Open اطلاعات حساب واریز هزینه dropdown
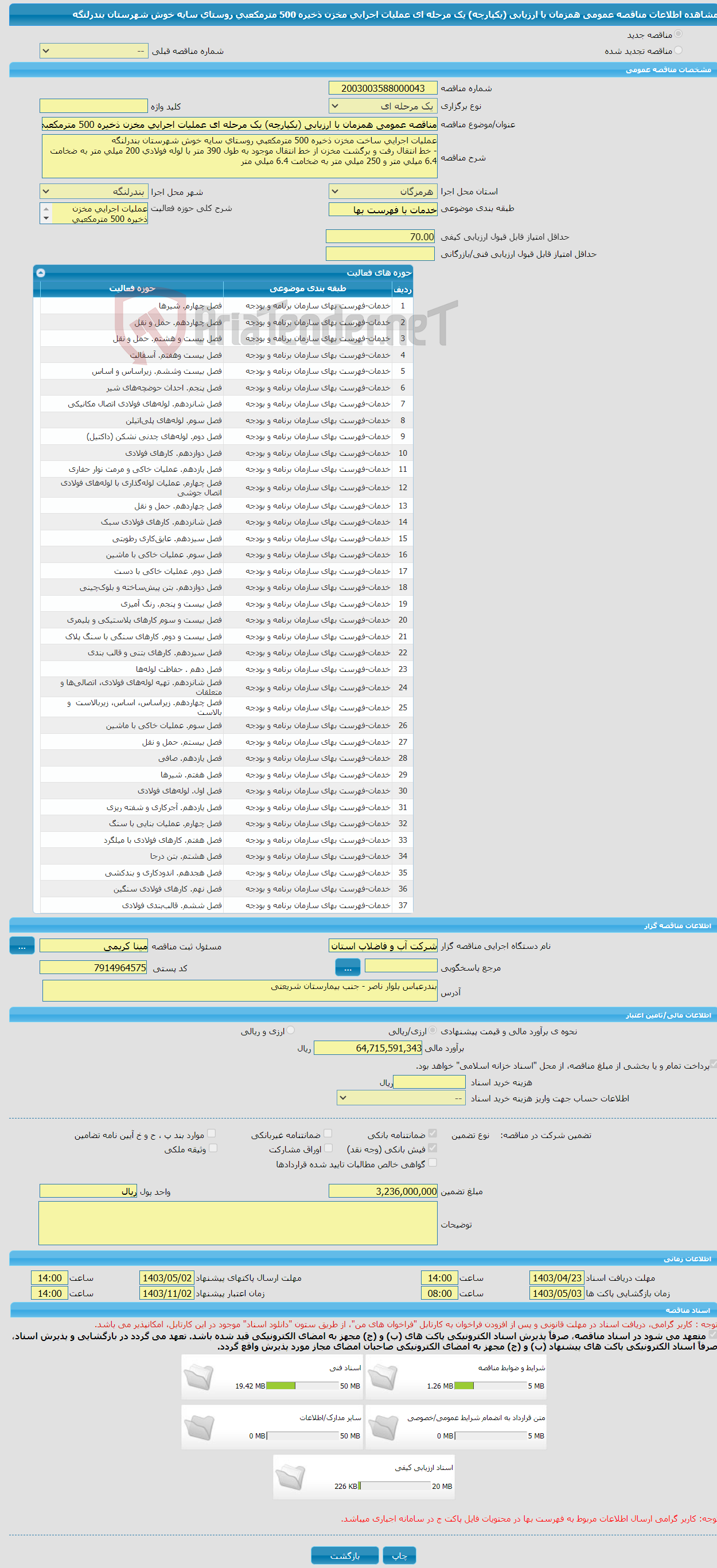The height and width of the screenshot is (1568, 717). coord(402,1098)
